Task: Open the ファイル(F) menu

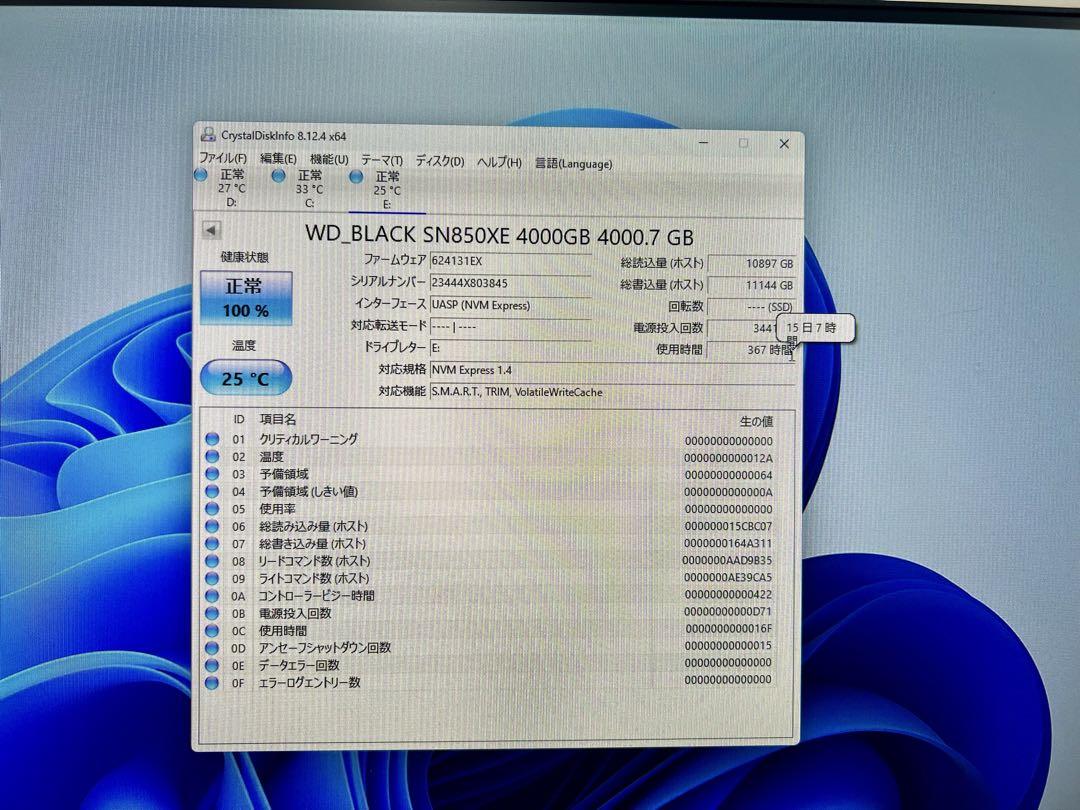Action: [222, 158]
